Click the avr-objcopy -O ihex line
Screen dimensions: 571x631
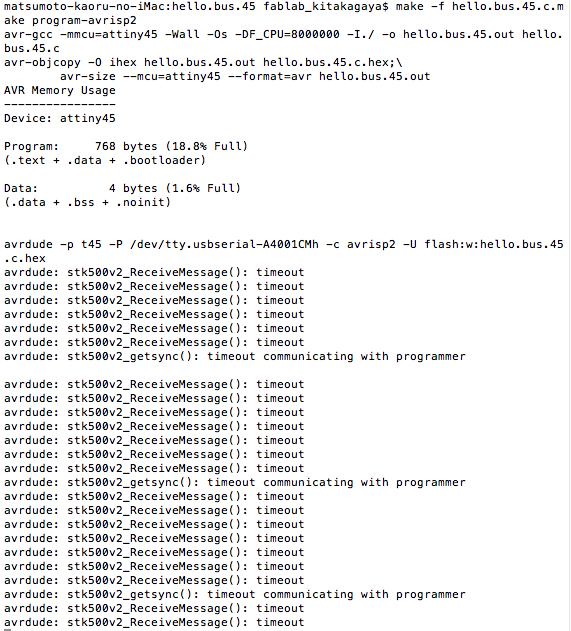pos(203,62)
